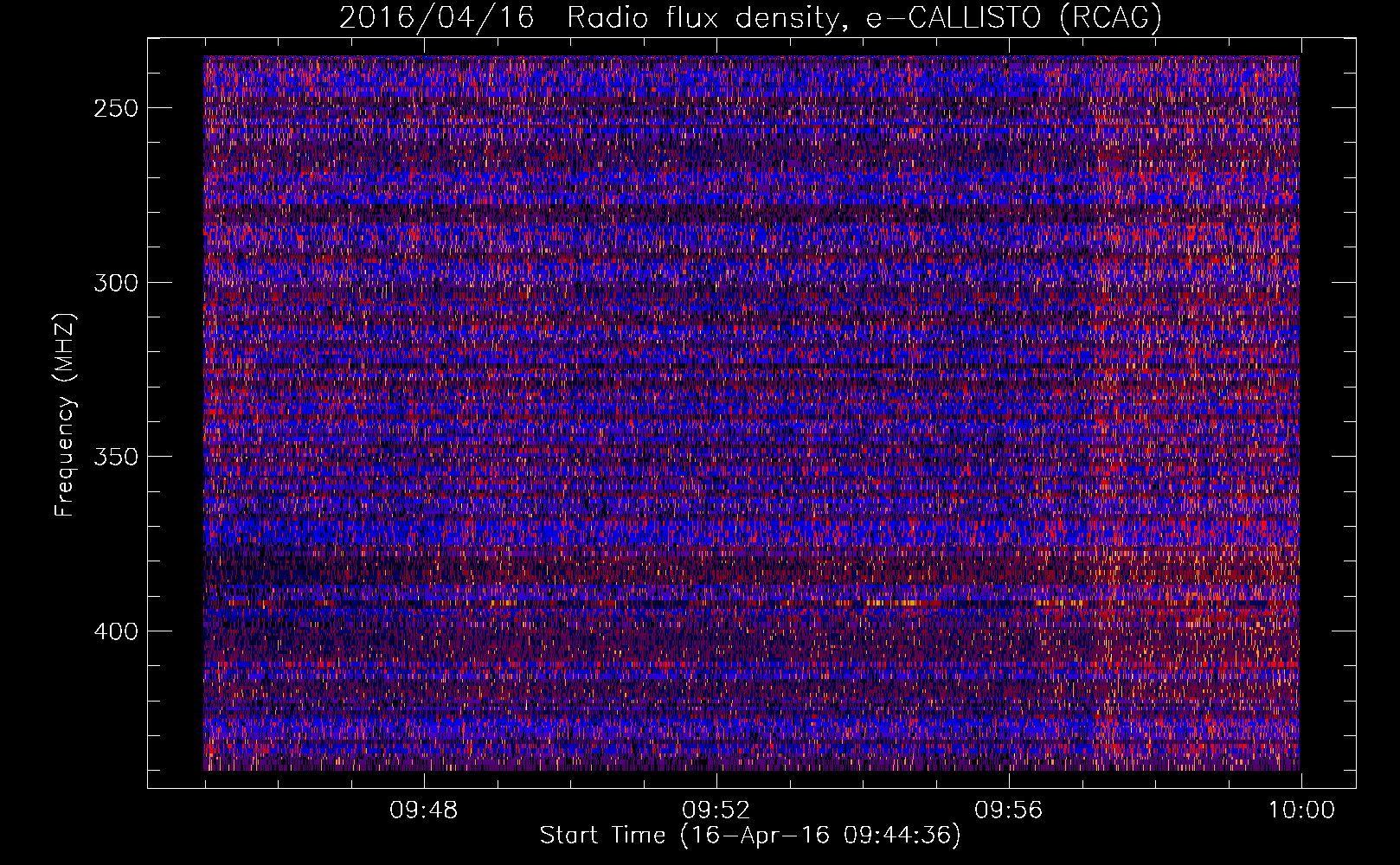Screen dimensions: 1400x865
Task: Click the 'Start Time (16-Apr-16 09:44:36)' label
Action: click(x=750, y=836)
